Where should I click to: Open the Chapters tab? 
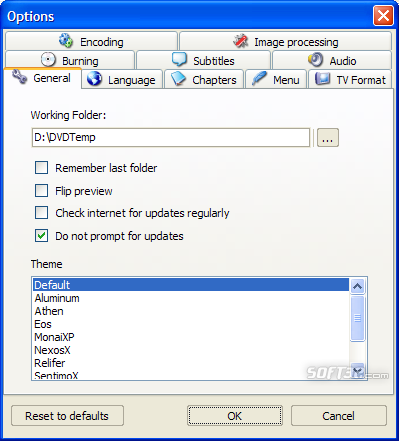[x=204, y=79]
